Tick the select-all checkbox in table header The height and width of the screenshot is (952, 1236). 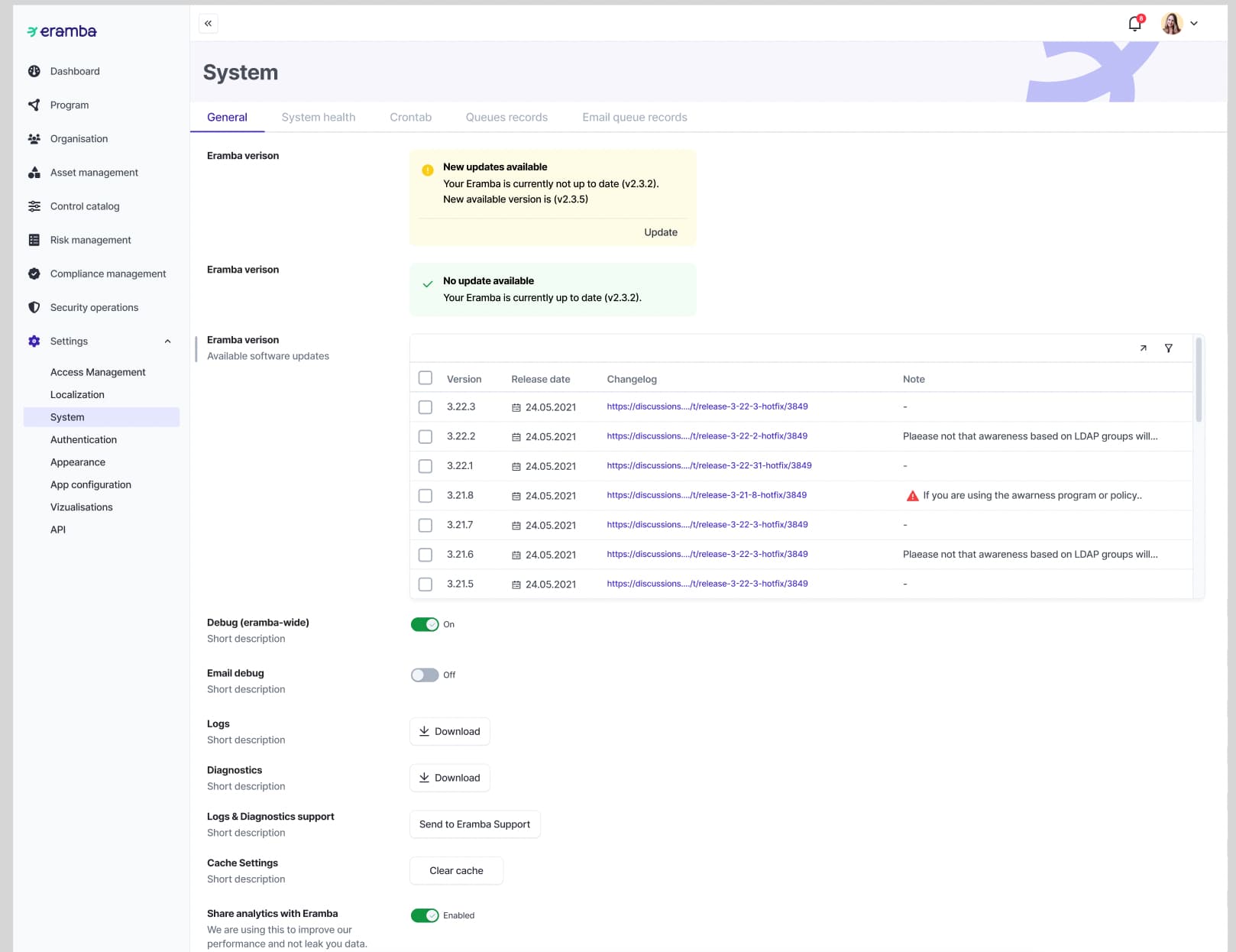tap(425, 378)
